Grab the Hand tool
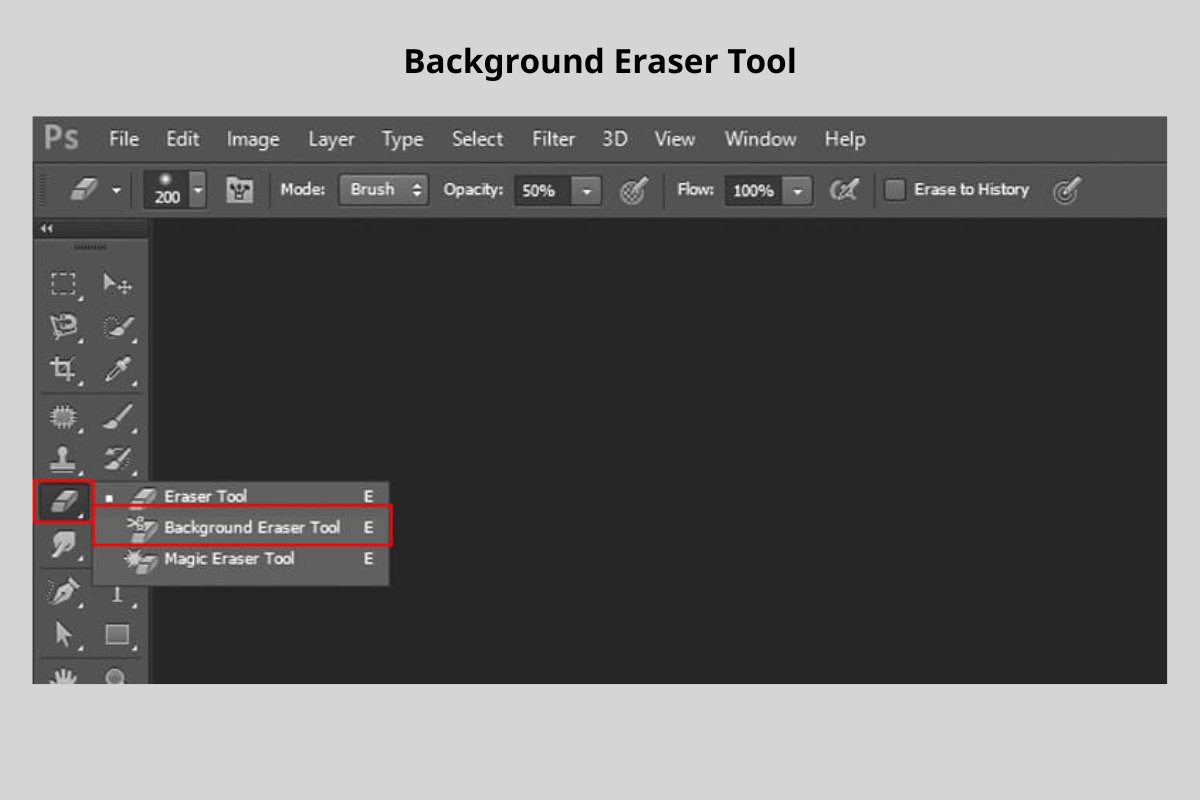This screenshot has width=1200, height=800. coord(62,676)
